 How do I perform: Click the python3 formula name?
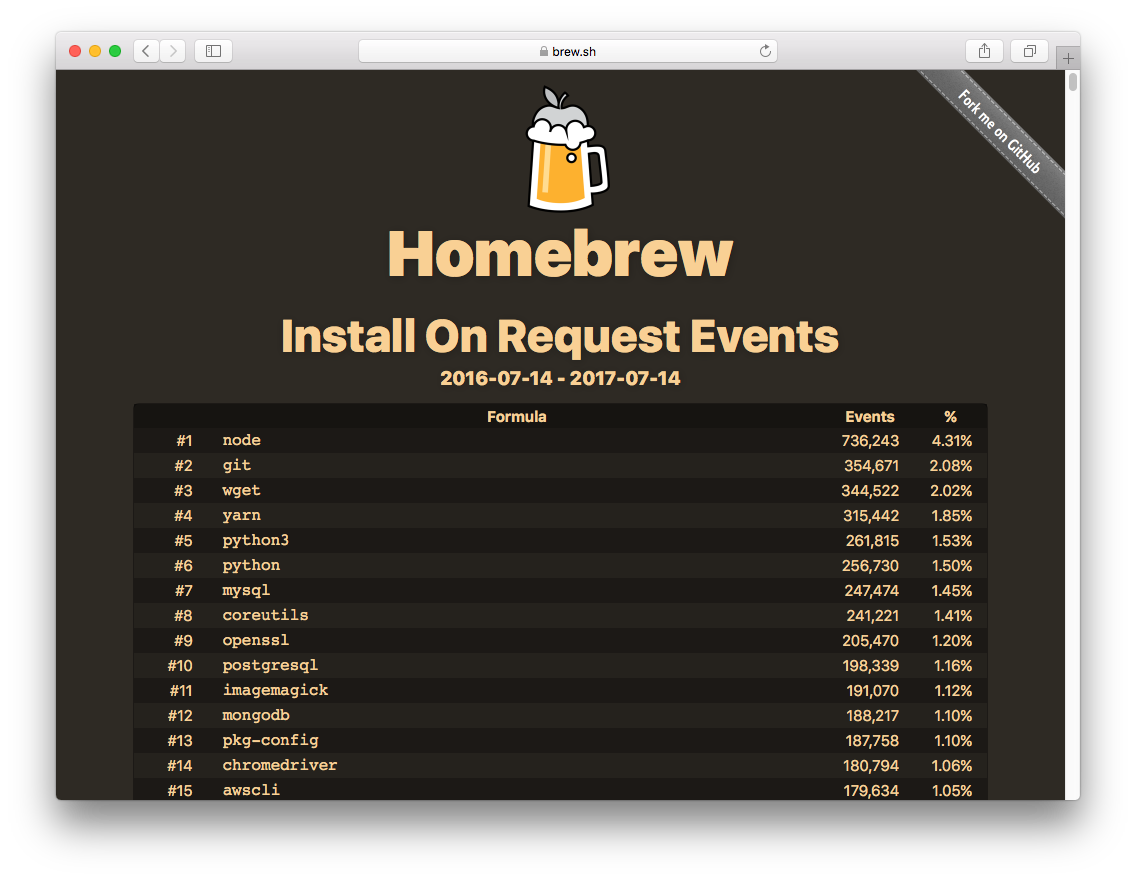tap(255, 540)
